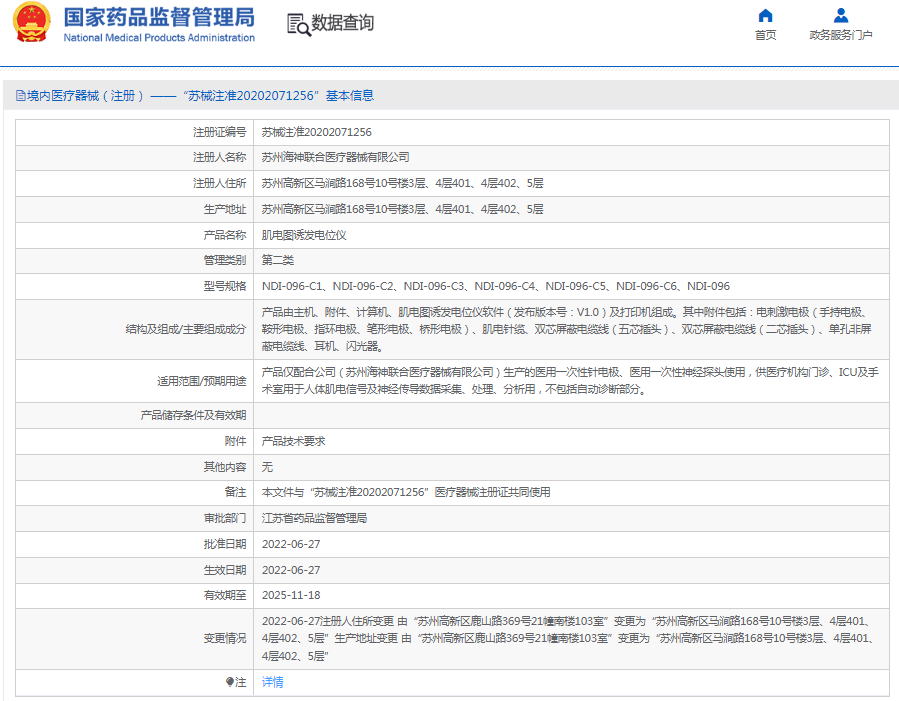Viewport: 899px width, 701px height.
Task: Select the 苏州海神联合医疗器械有限公司 registrant name cell
Action: 335,158
